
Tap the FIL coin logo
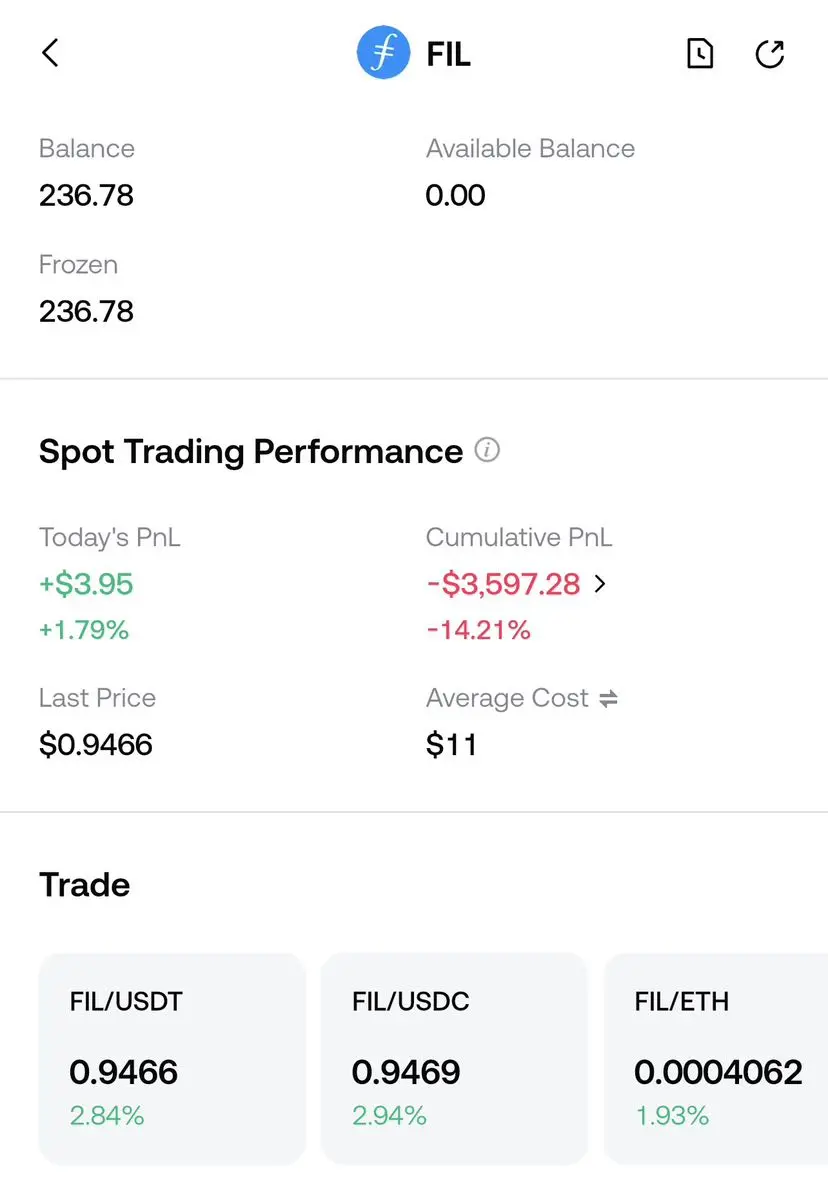pos(383,53)
